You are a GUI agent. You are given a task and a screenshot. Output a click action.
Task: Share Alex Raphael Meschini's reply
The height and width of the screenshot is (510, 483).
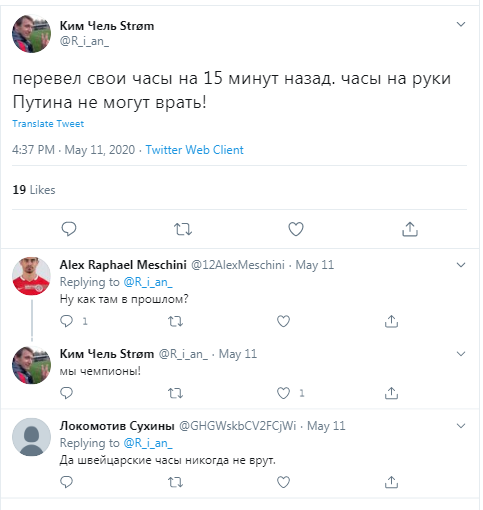(391, 321)
